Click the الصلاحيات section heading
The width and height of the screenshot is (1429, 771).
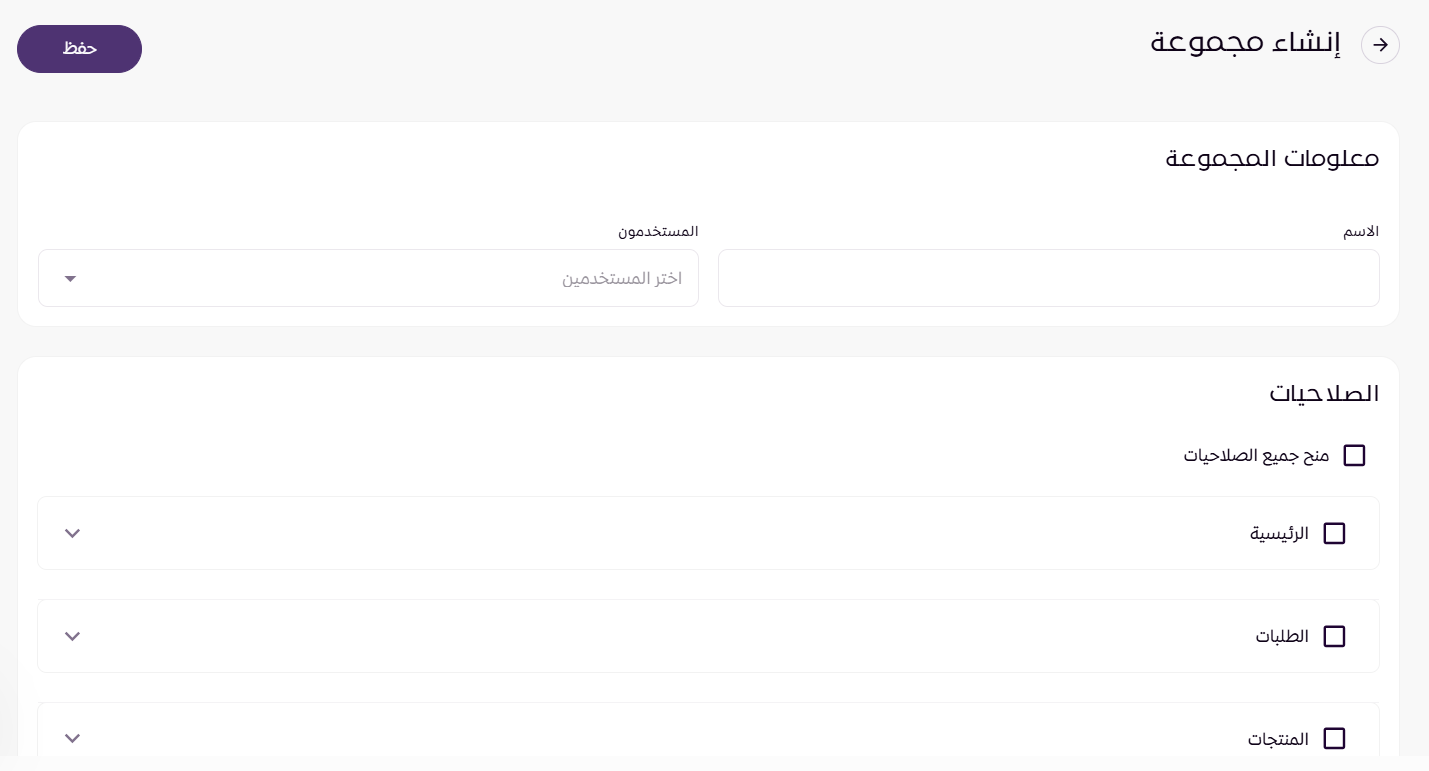pyautogui.click(x=1324, y=394)
